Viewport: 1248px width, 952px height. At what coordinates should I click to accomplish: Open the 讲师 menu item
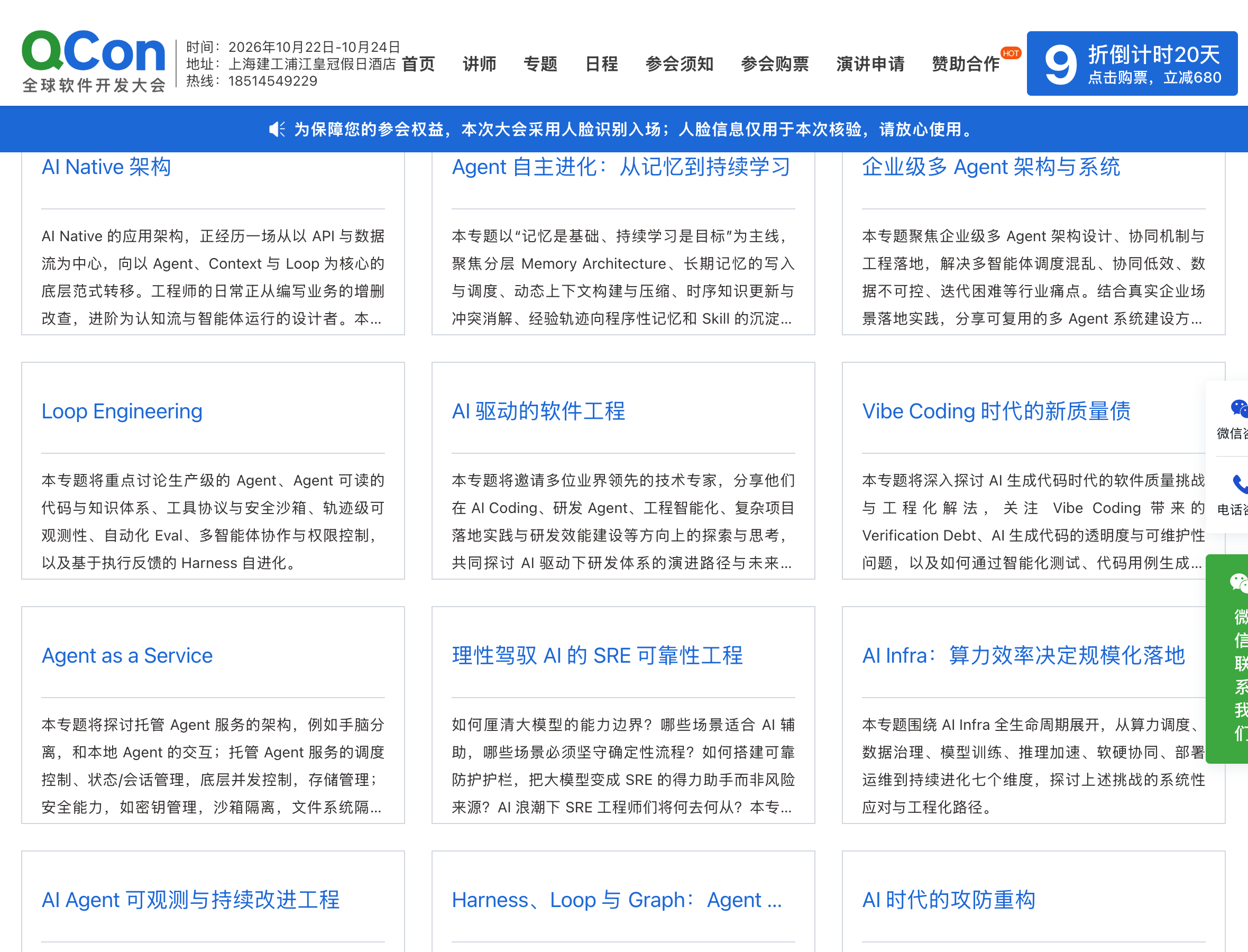click(x=479, y=64)
